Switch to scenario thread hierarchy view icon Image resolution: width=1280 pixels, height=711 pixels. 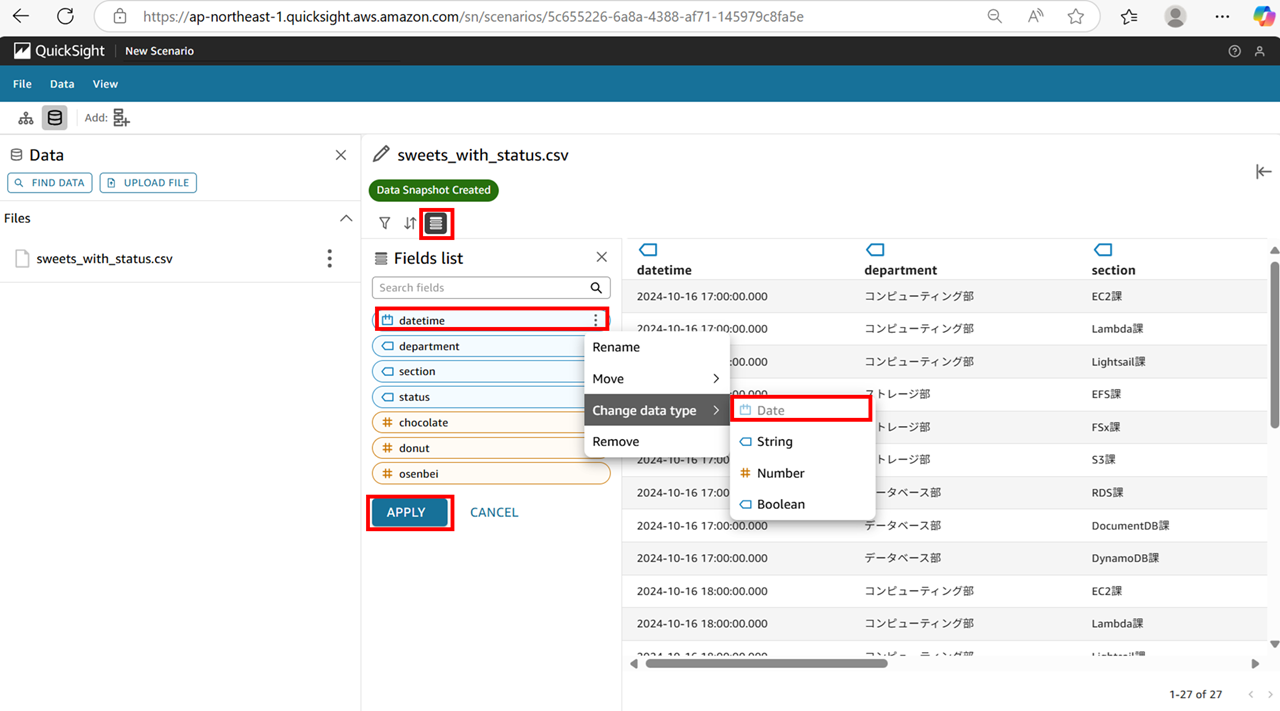26,118
